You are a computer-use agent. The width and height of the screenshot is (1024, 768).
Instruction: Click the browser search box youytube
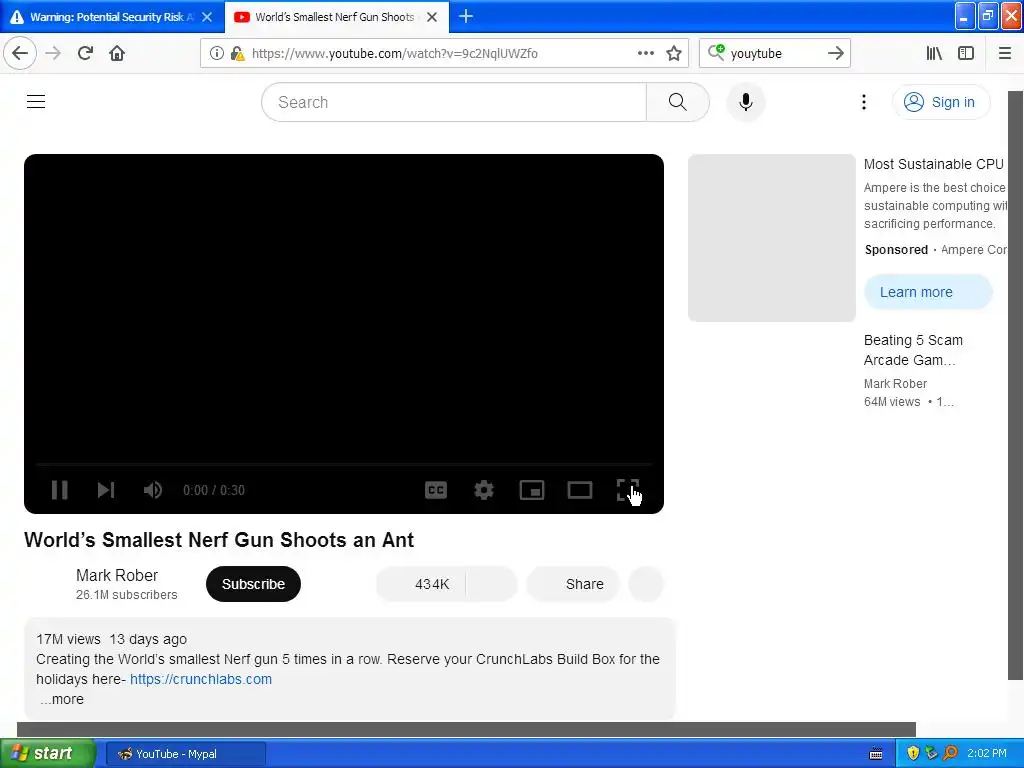[774, 54]
